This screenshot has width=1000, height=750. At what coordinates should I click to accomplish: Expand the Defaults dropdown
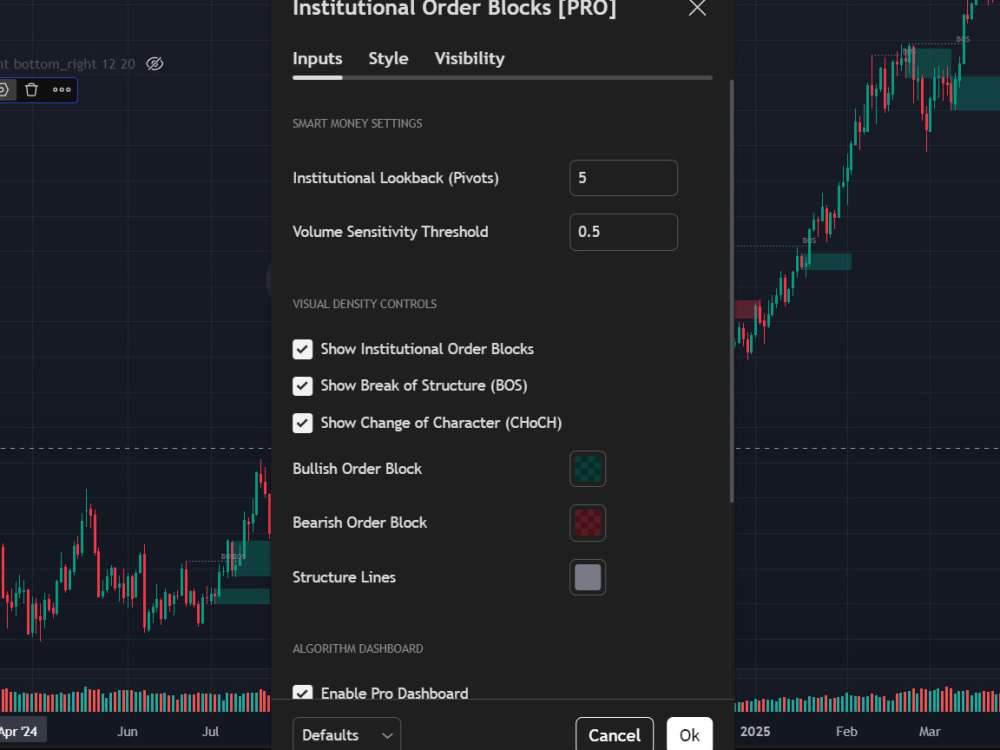(346, 735)
